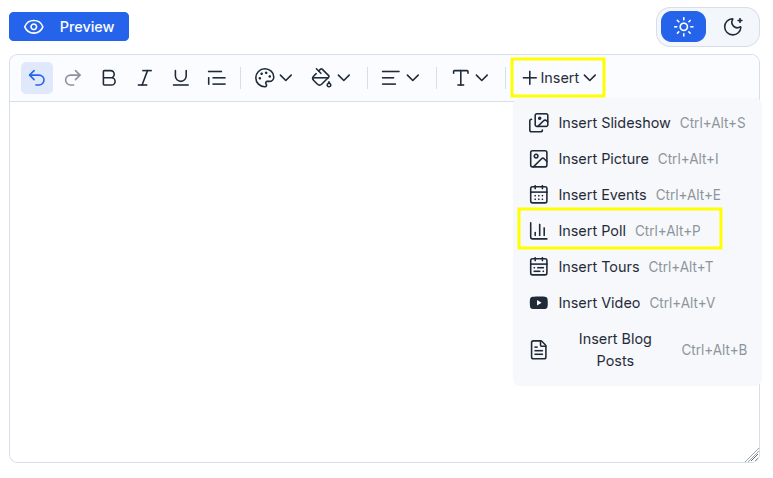Select Insert Poll menu item

tap(620, 231)
